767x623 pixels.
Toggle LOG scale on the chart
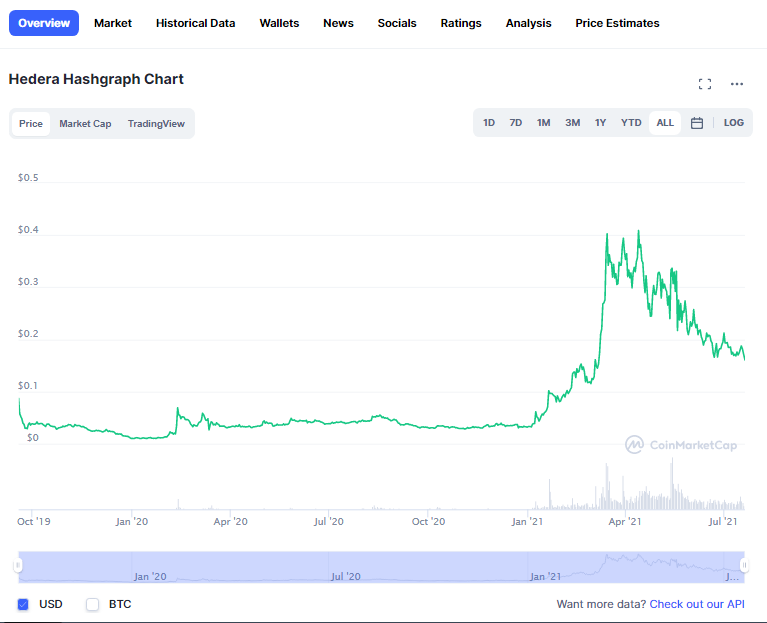tap(733, 123)
